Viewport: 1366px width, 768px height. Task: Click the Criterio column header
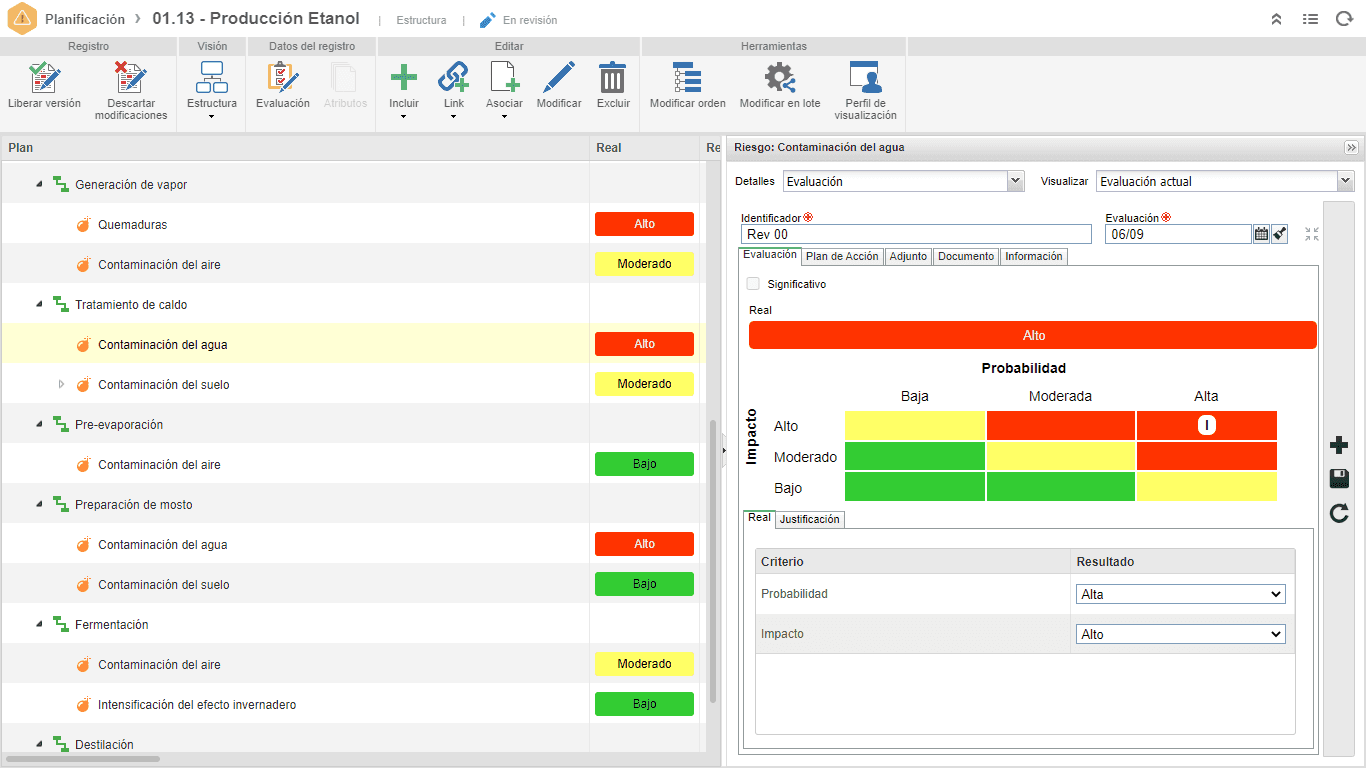click(x=912, y=562)
